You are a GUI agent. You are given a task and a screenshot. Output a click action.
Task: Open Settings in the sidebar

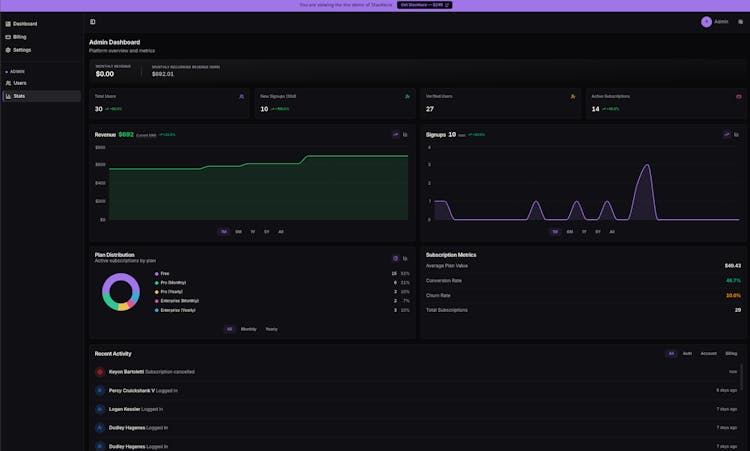22,49
